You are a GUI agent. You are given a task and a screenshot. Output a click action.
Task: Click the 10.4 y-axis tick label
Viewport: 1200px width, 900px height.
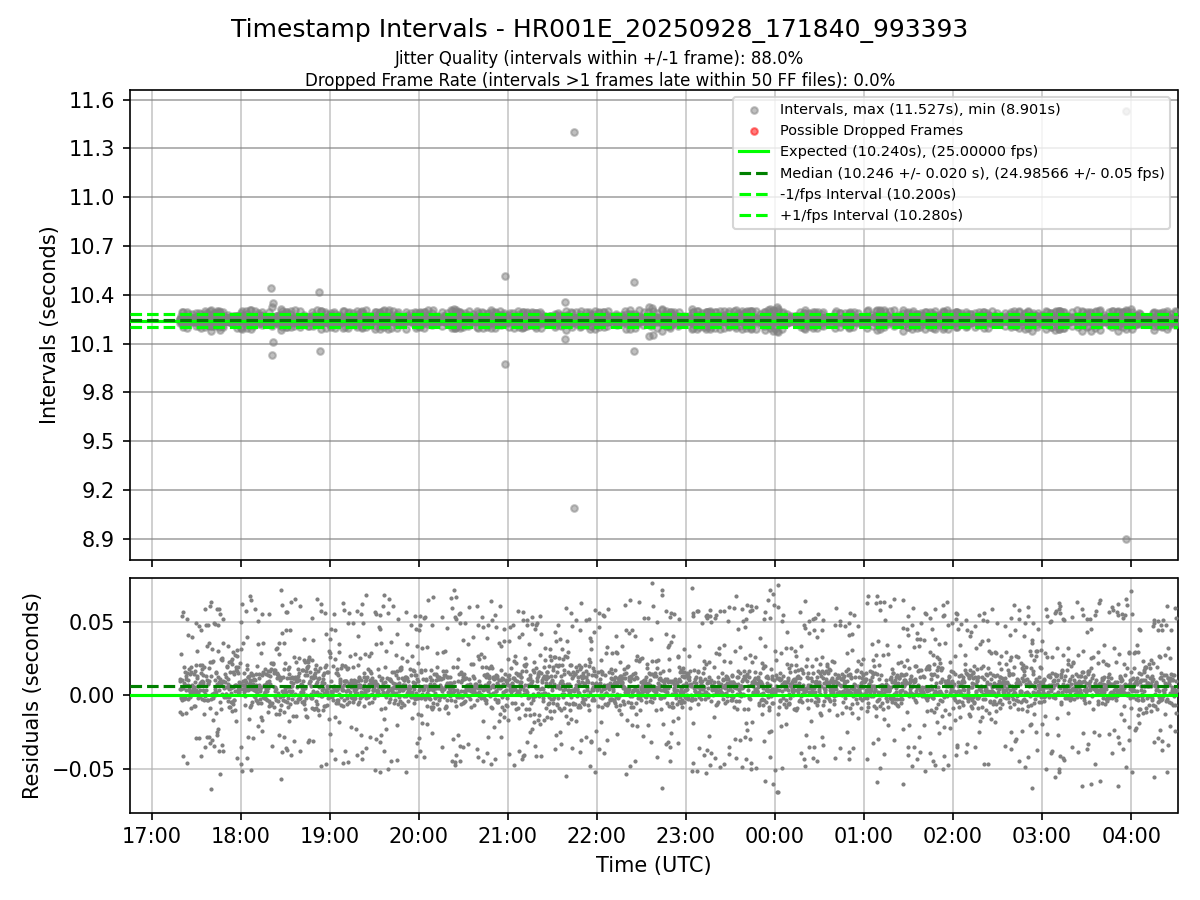94,296
